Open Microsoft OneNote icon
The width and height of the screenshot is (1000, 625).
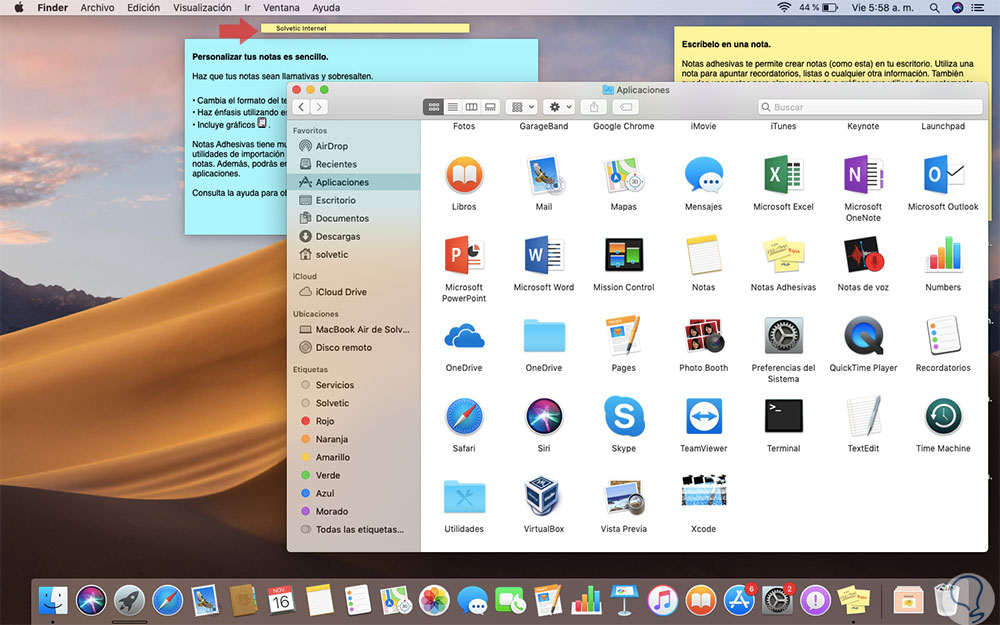[x=863, y=175]
